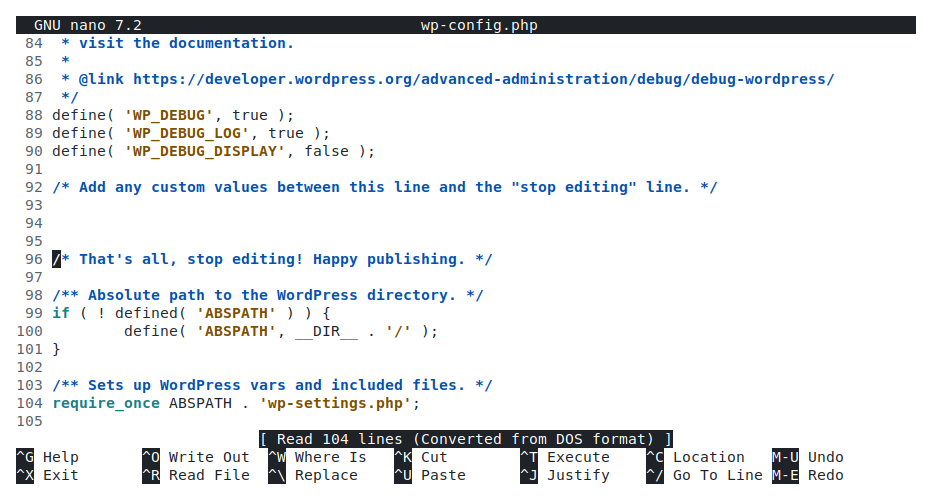Click line number 93 empty line
Screen dimensions: 932x500
tap(34, 205)
